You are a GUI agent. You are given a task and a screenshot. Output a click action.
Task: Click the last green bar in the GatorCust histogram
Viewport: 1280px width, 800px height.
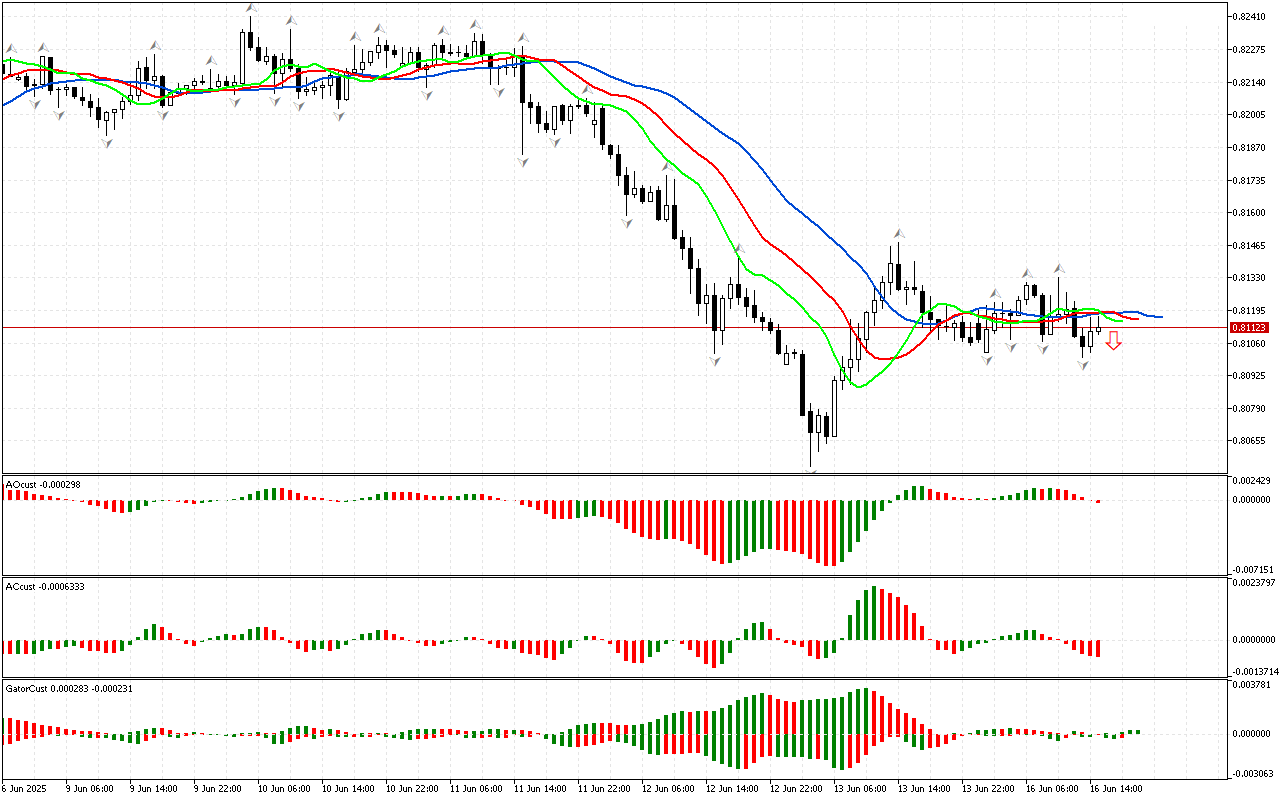pos(1136,731)
